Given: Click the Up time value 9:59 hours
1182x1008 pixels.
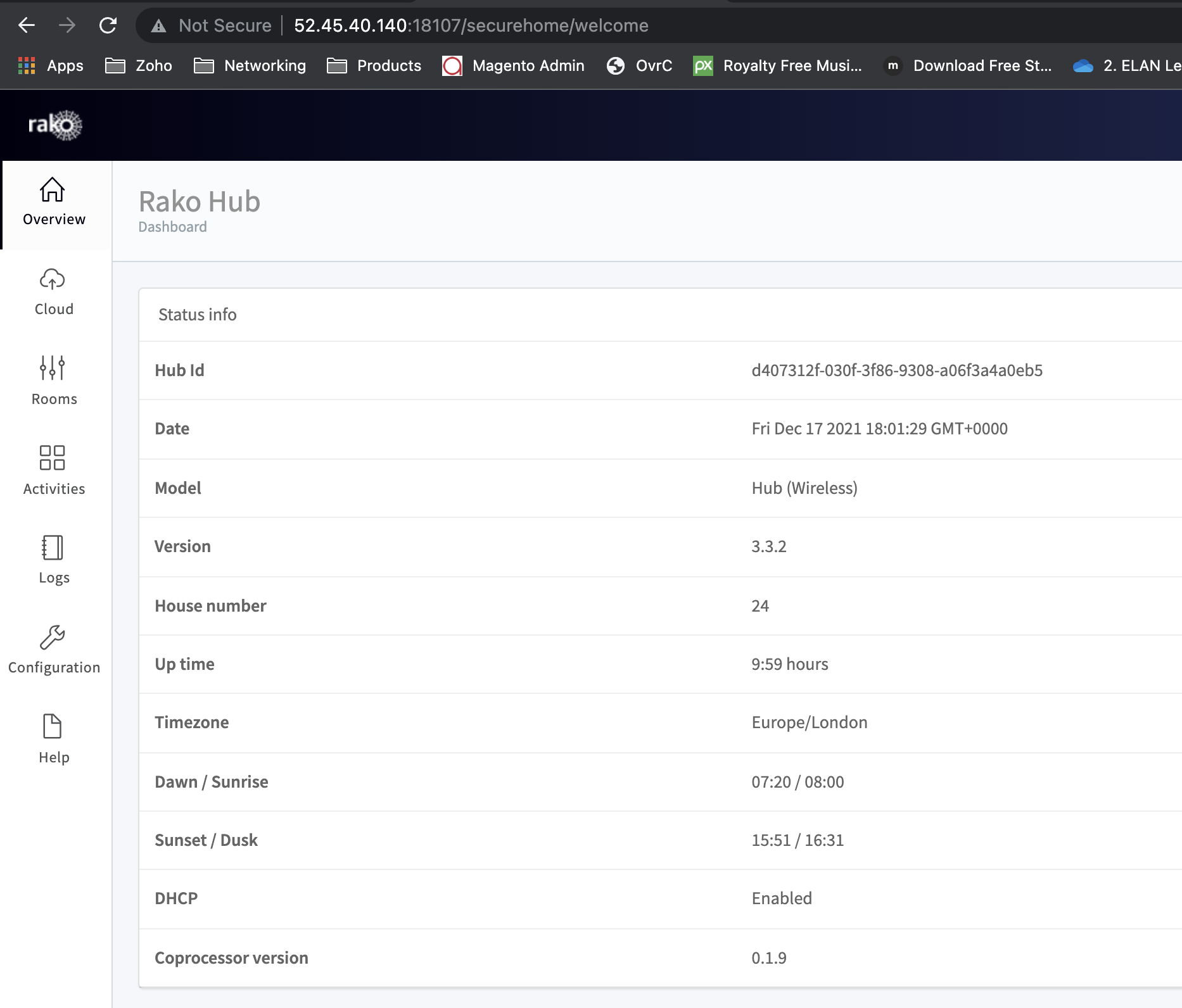Looking at the screenshot, I should point(790,664).
